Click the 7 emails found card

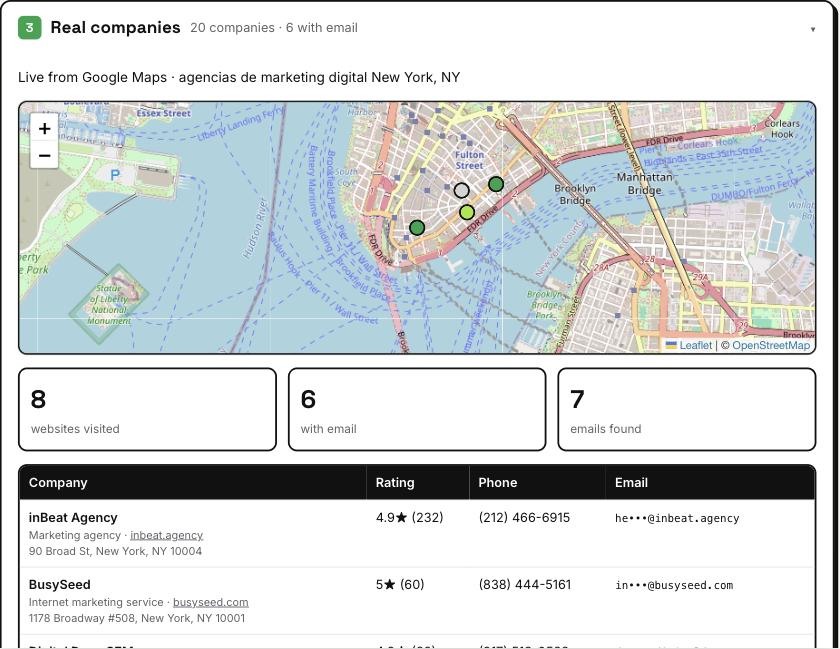tap(687, 409)
